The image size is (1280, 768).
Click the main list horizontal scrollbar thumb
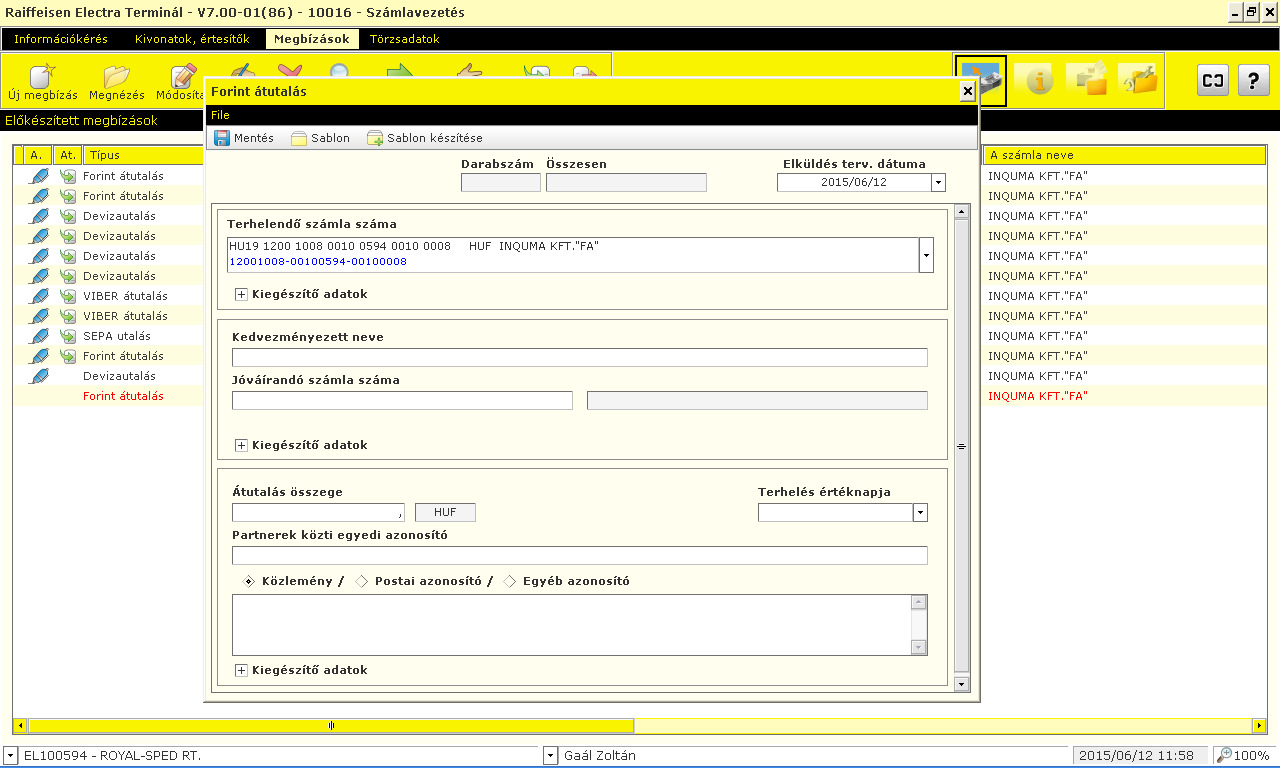[331, 726]
